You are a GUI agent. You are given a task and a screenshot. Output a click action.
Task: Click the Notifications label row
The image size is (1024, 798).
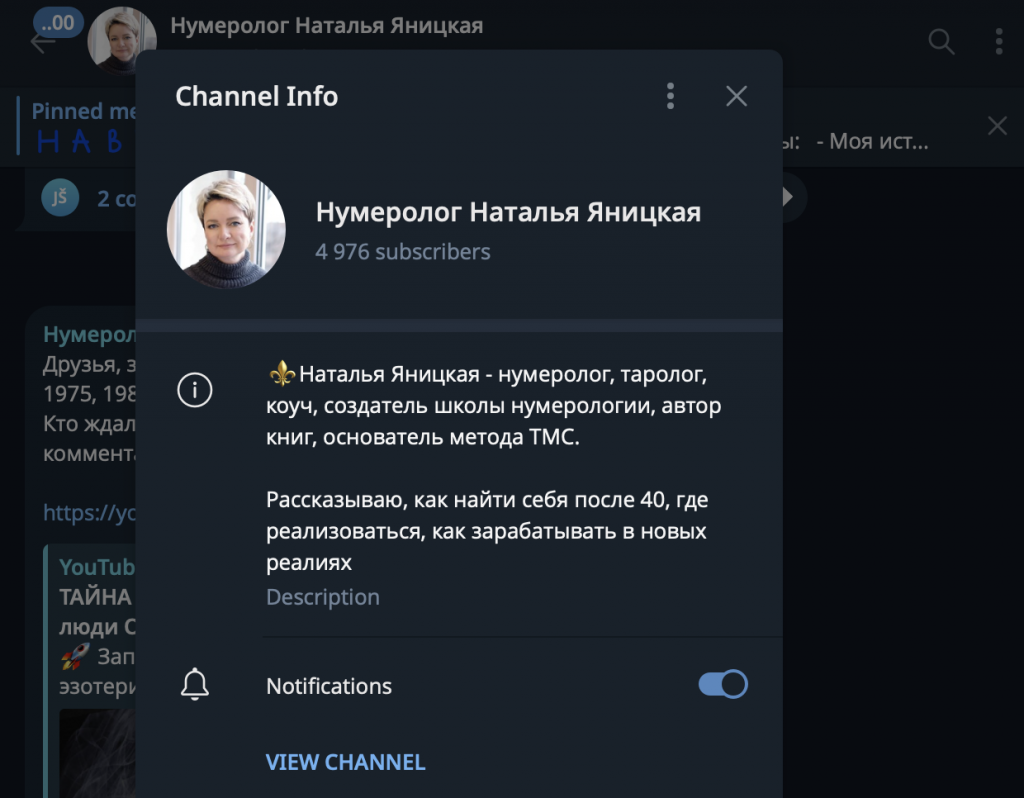coord(329,686)
